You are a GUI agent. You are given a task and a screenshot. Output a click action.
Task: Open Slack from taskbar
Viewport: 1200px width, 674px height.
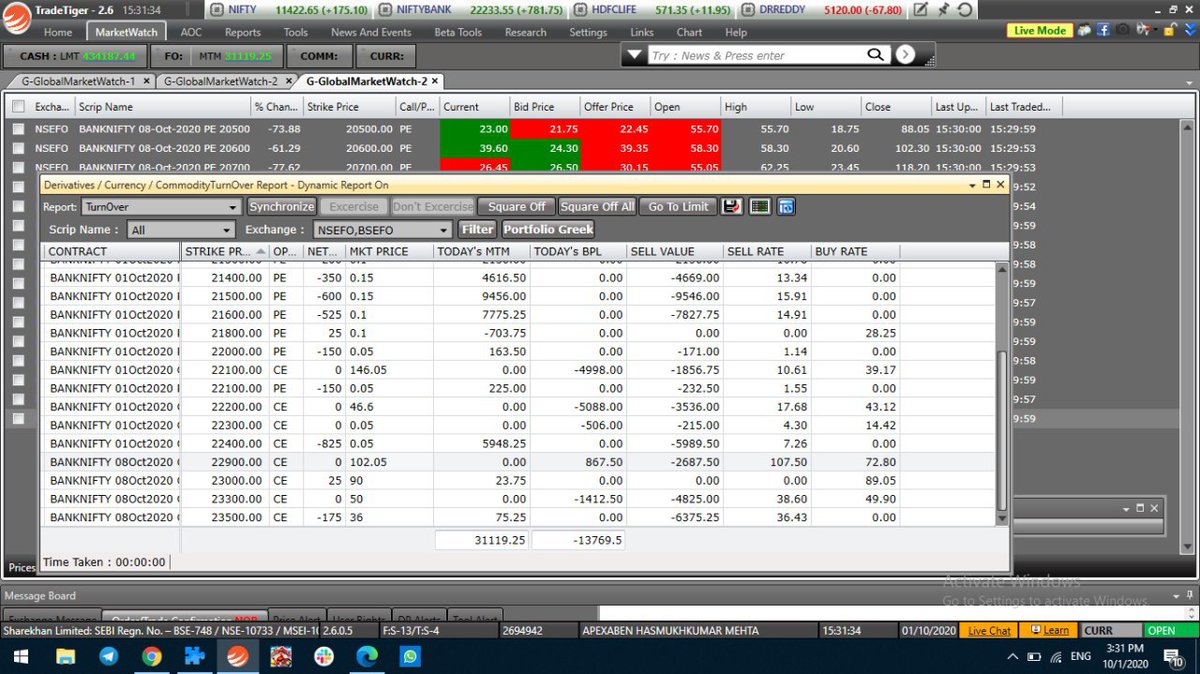click(323, 656)
